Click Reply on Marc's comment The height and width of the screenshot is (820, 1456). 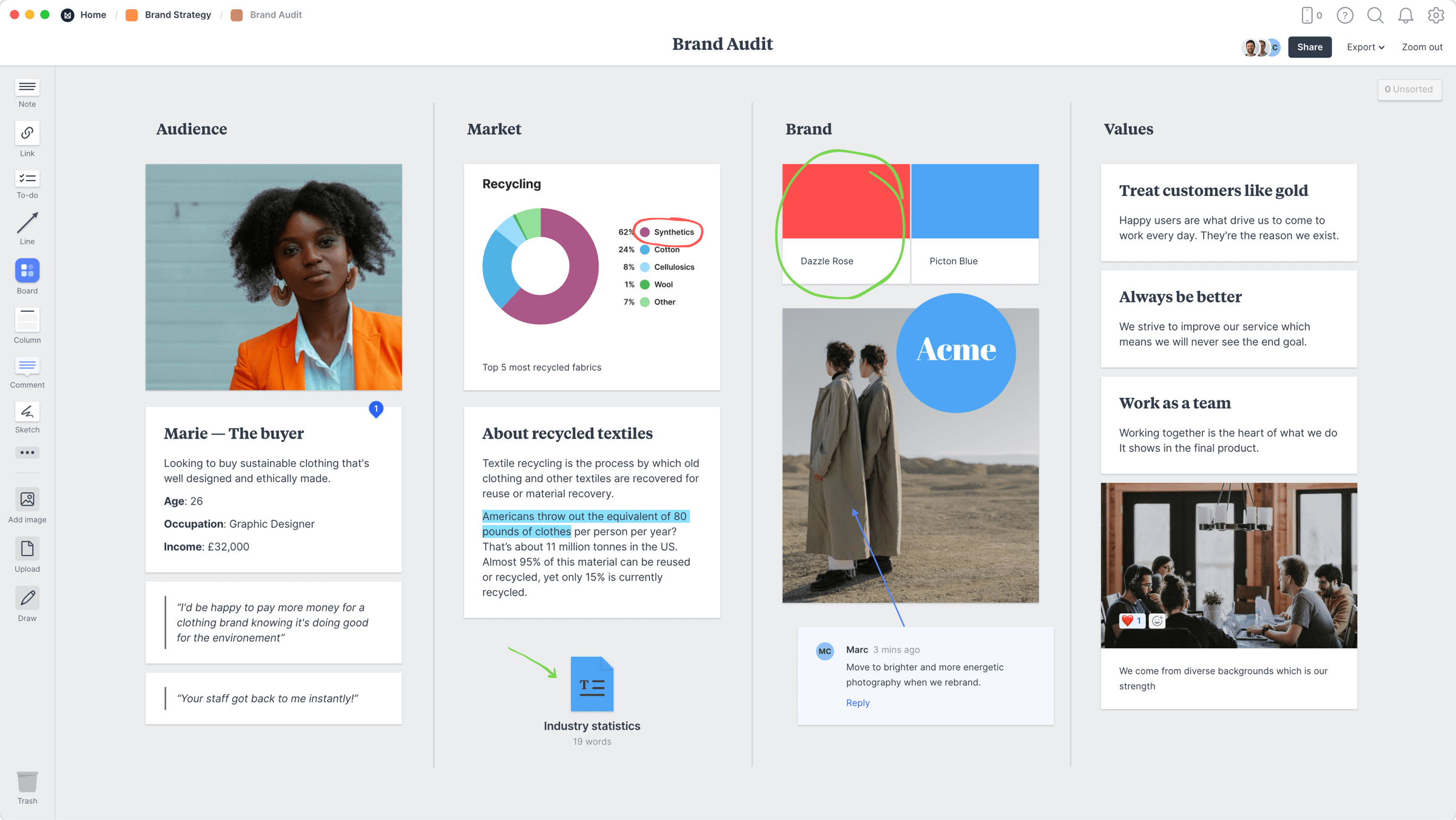(857, 702)
